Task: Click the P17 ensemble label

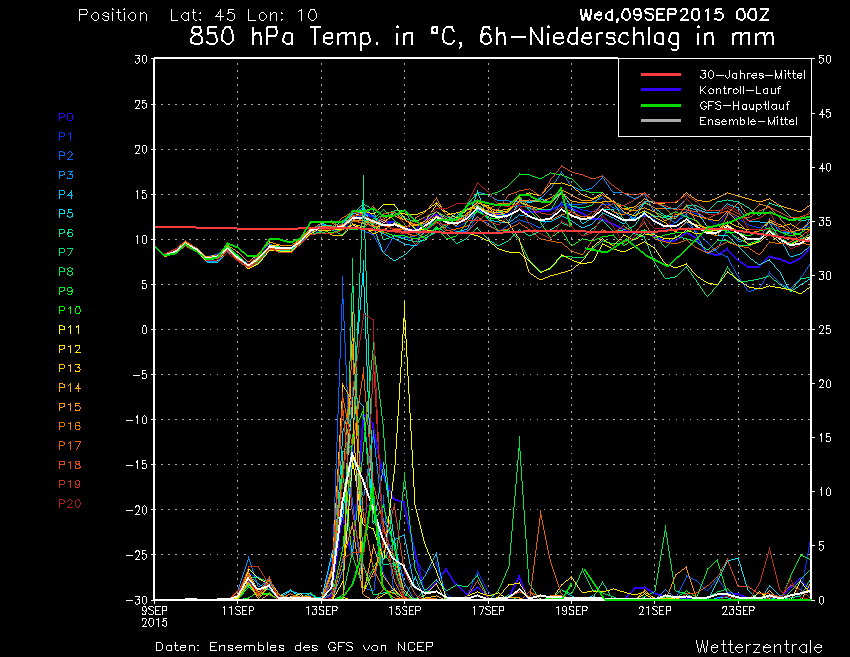Action: coord(69,445)
